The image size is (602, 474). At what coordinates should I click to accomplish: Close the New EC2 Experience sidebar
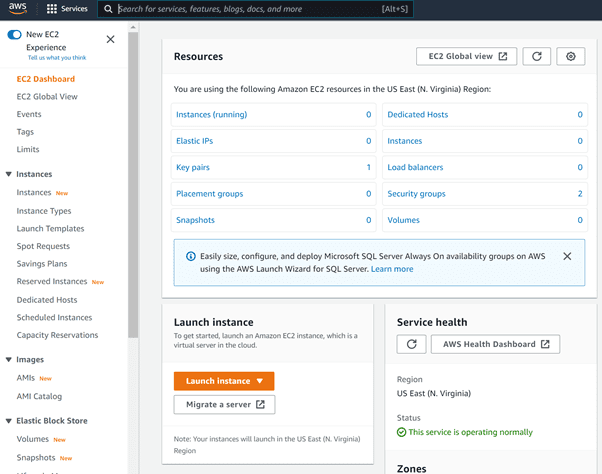pos(111,39)
